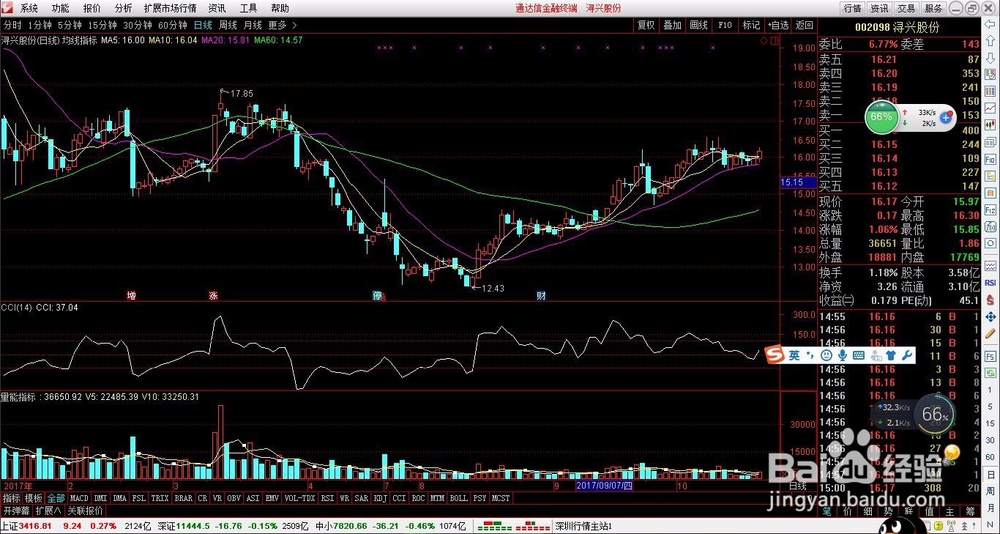1000x534 pixels.
Task: Expand the 更多 periods dropdown
Action: pos(282,26)
